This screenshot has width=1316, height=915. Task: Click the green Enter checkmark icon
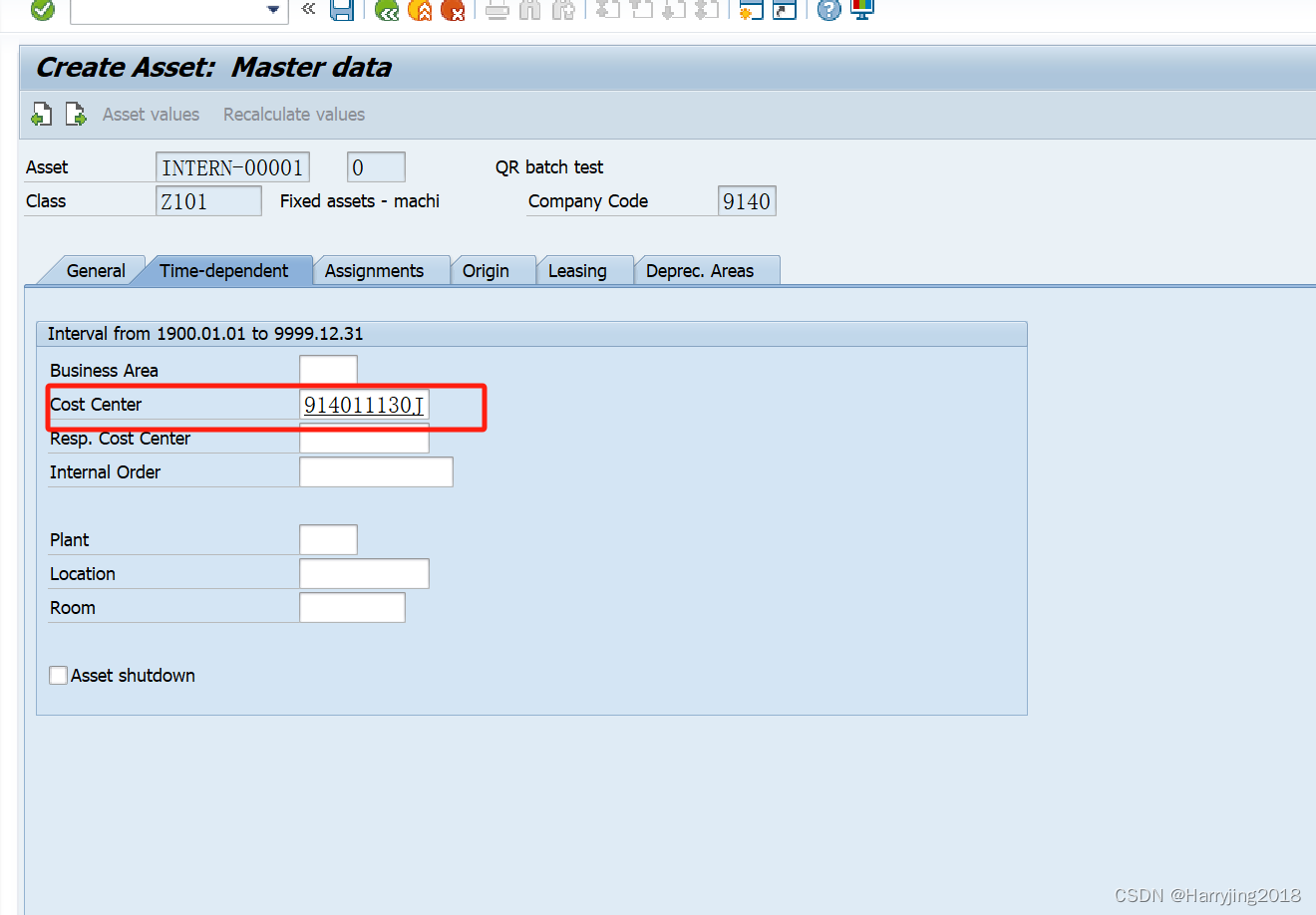(43, 10)
